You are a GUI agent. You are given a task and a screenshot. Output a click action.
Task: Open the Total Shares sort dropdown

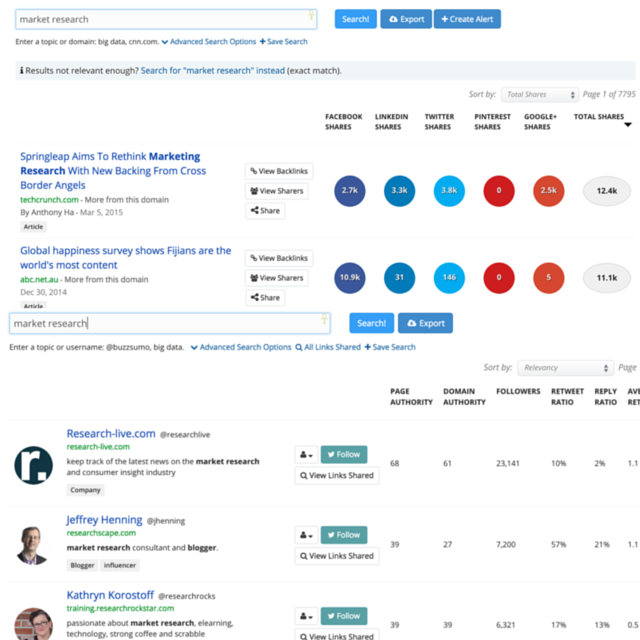540,95
